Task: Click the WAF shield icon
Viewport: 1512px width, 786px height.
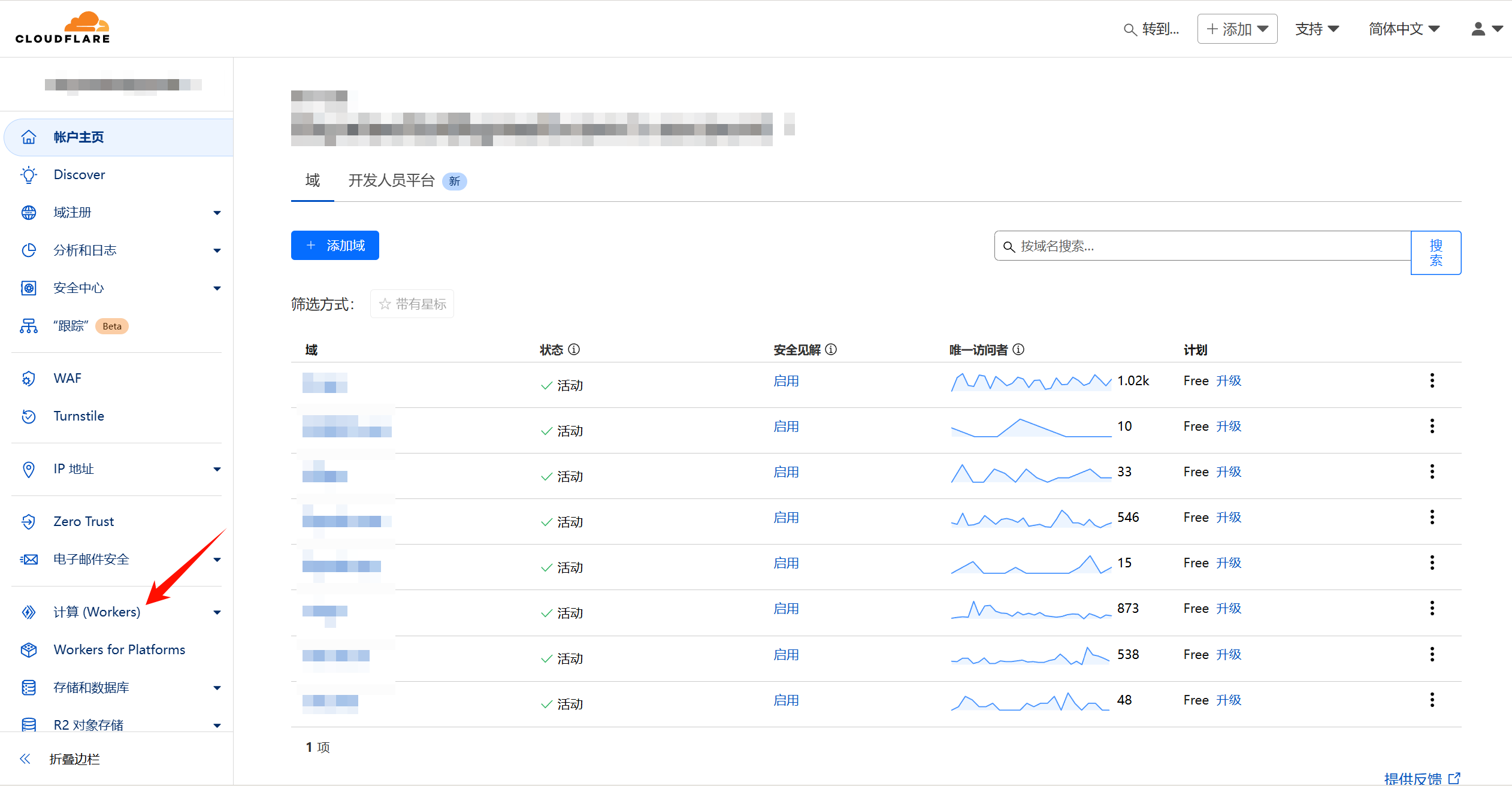Action: 29,379
